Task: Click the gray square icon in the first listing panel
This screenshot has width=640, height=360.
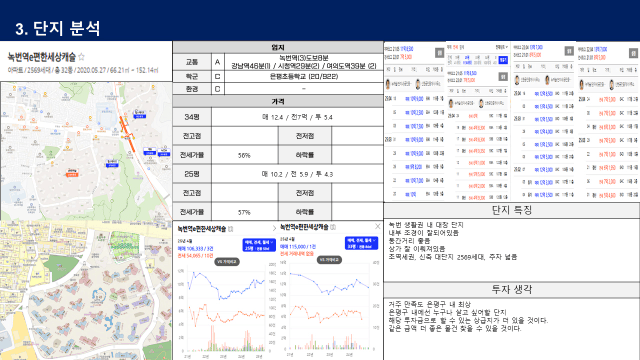Action: [x=439, y=53]
